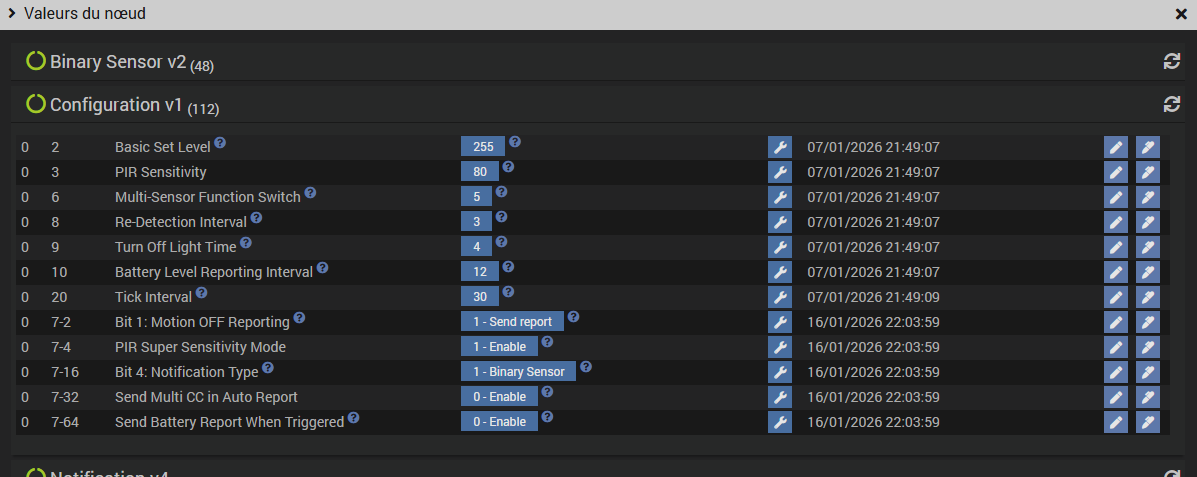The width and height of the screenshot is (1197, 477).
Task: Refresh the Binary Sensor v2 section
Action: tap(1172, 62)
